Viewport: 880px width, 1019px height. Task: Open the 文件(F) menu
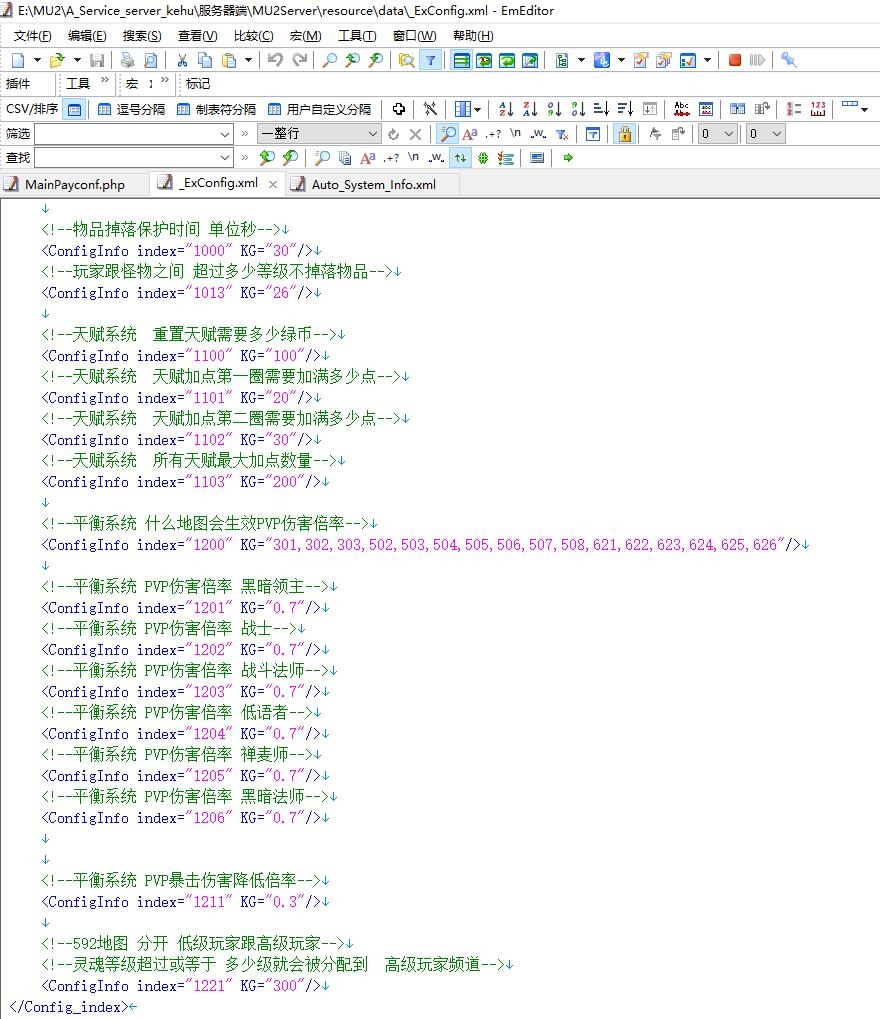32,36
